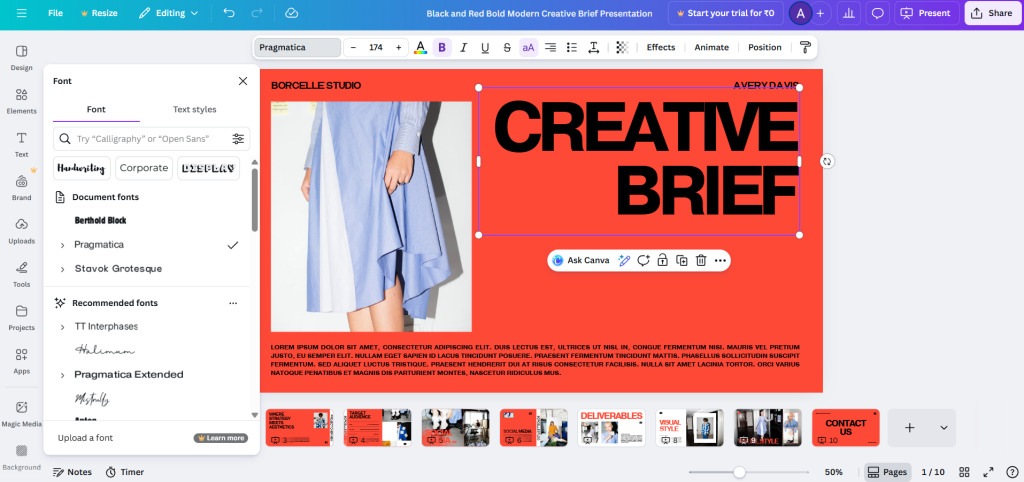The height and width of the screenshot is (482, 1024).
Task: Expand the TT Interphases font styles
Action: [63, 327]
